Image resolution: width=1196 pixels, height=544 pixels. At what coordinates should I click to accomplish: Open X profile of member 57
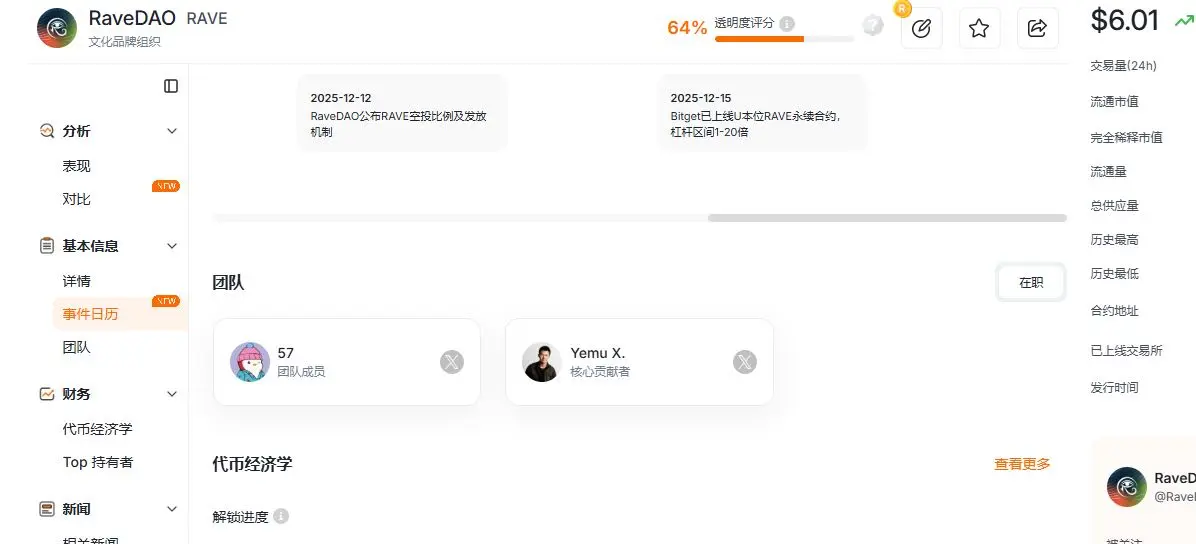(x=452, y=362)
